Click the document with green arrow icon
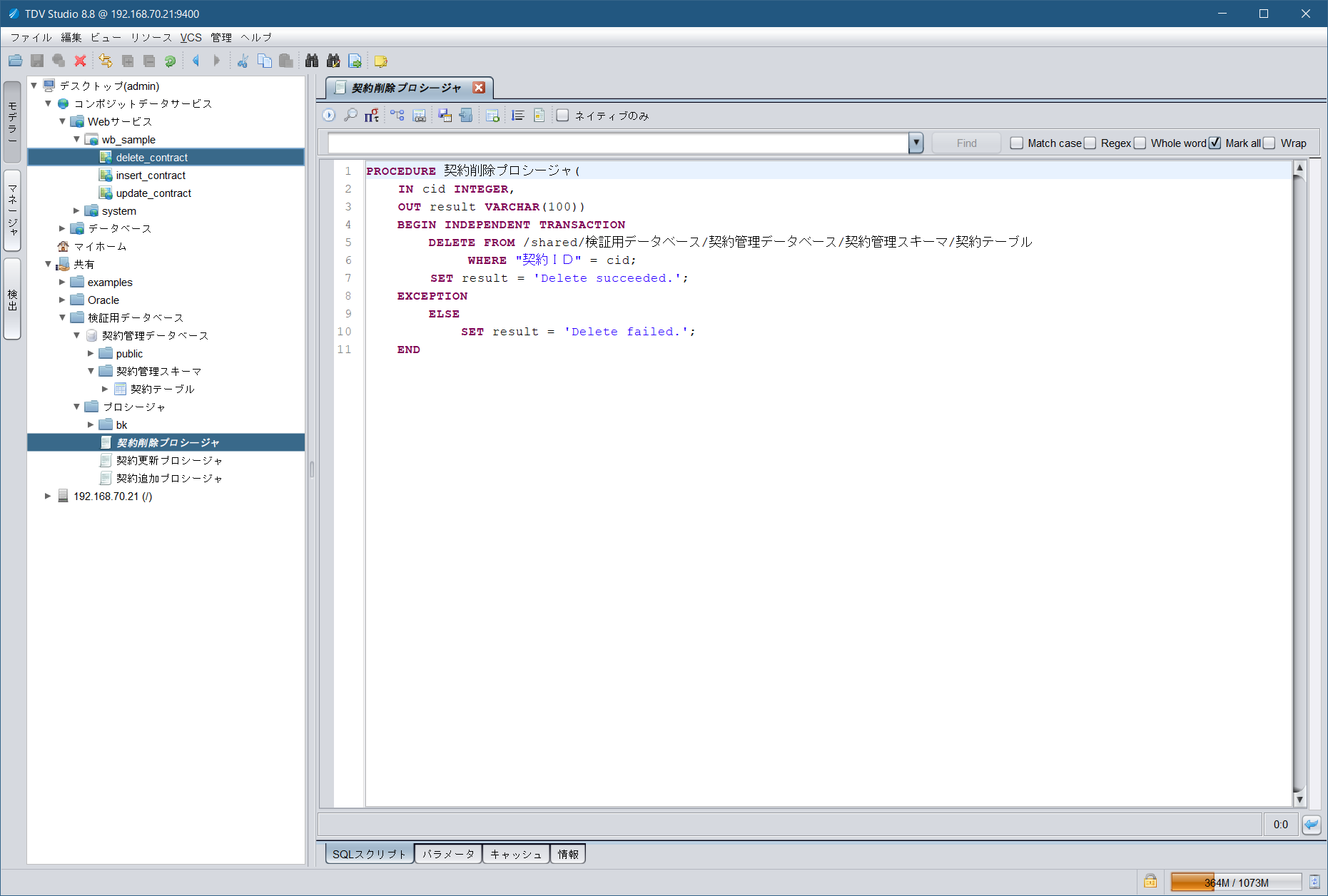 (355, 61)
